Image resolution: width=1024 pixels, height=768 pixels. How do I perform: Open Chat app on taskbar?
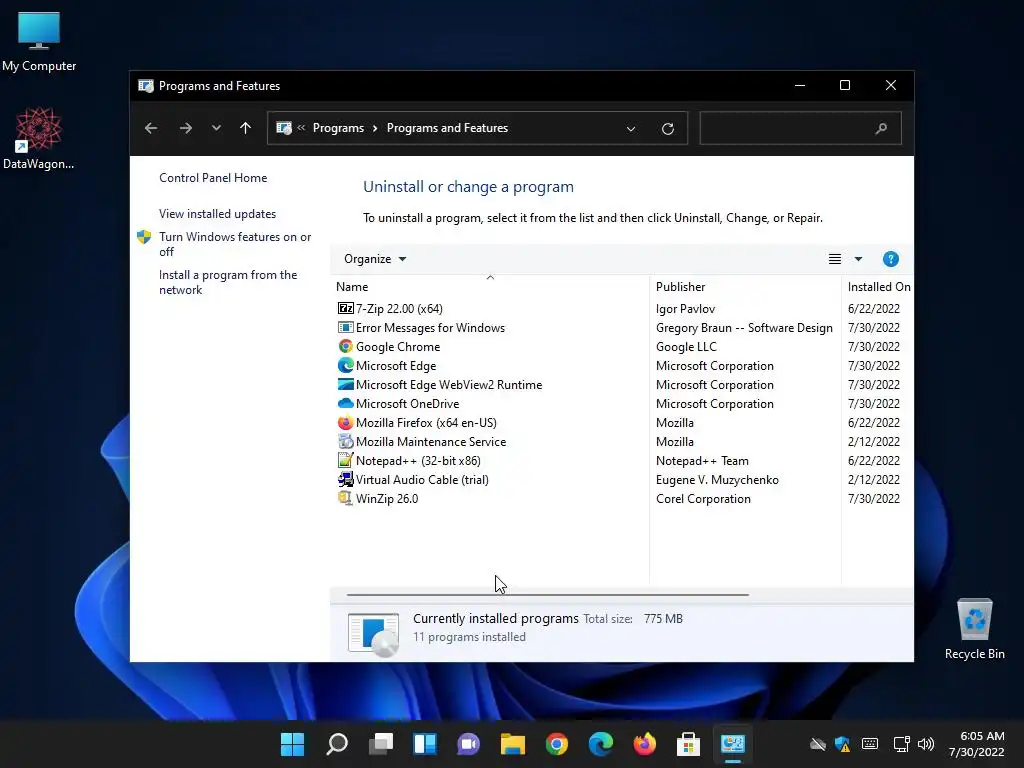(x=468, y=744)
